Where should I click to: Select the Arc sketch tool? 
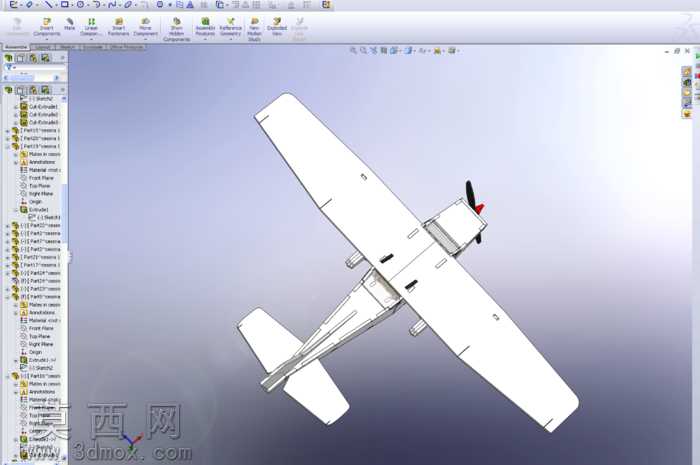[96, 4]
